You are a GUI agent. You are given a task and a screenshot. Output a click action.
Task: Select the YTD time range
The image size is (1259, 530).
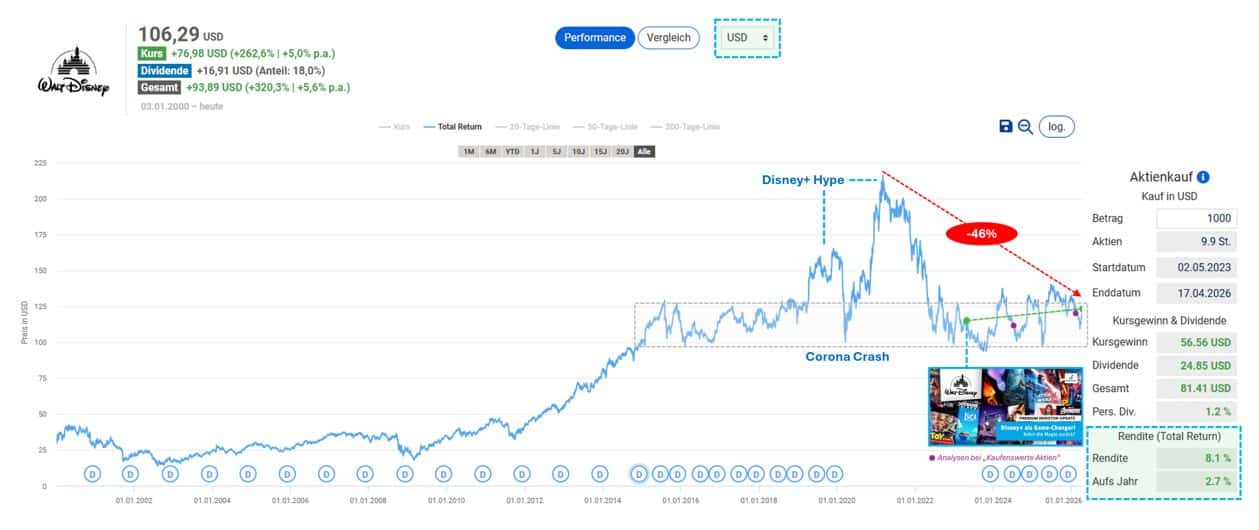pyautogui.click(x=512, y=151)
